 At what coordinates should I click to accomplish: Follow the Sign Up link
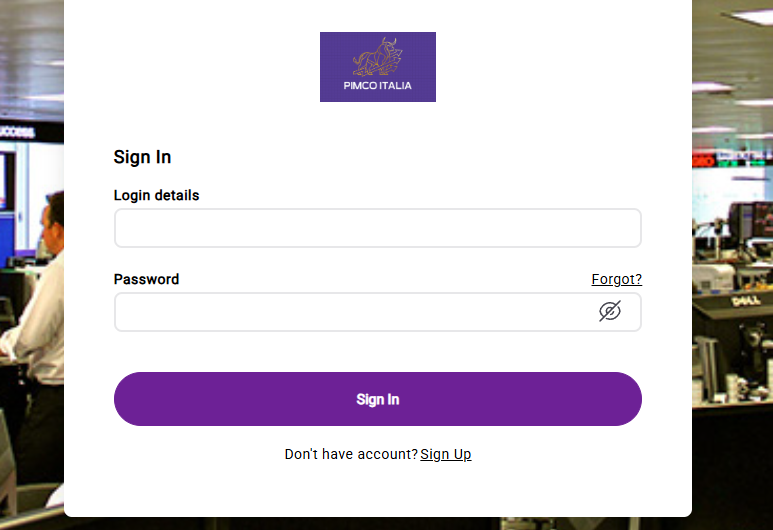point(446,454)
